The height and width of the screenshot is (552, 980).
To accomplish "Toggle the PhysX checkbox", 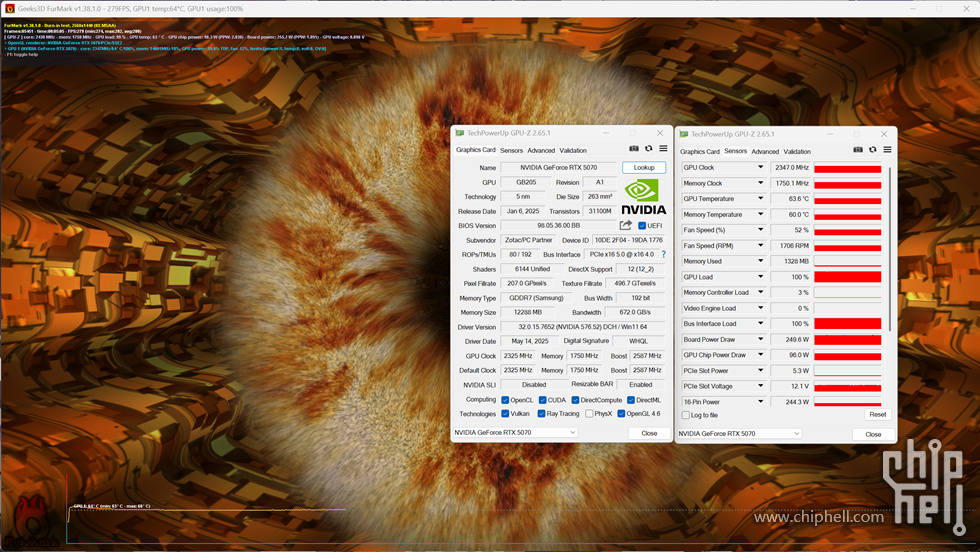I will [589, 414].
